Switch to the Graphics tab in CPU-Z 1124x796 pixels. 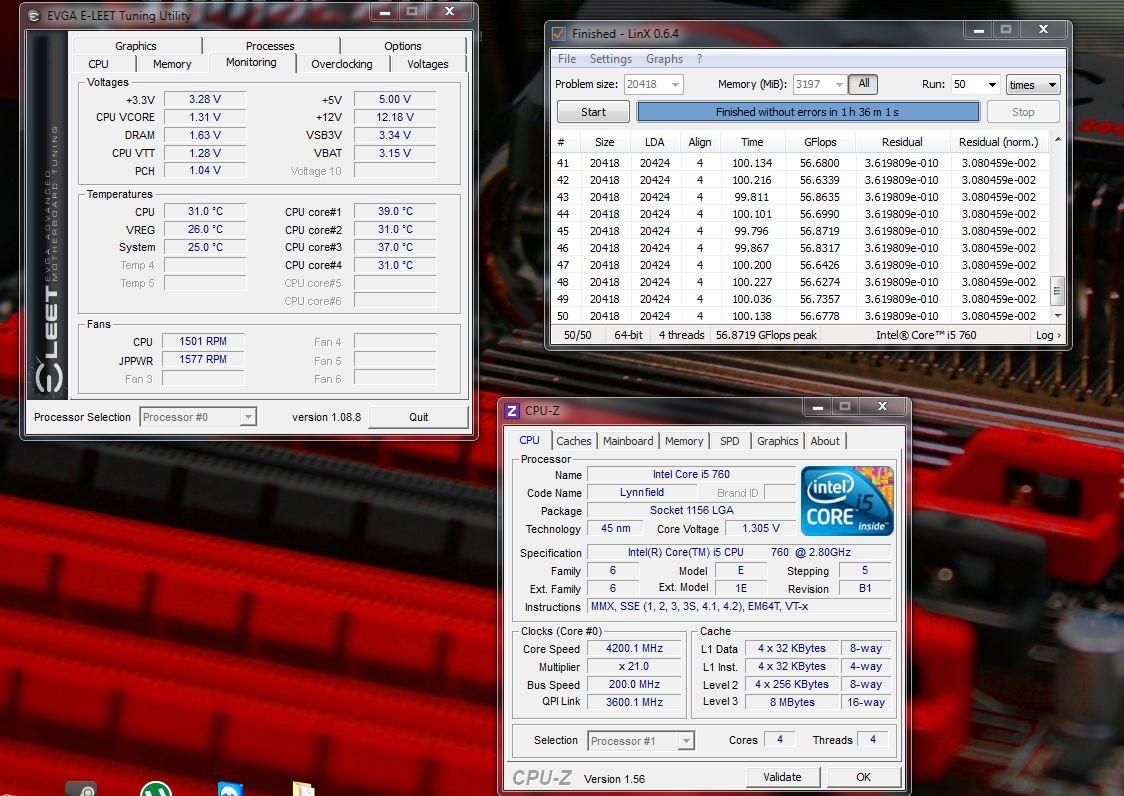(x=777, y=441)
